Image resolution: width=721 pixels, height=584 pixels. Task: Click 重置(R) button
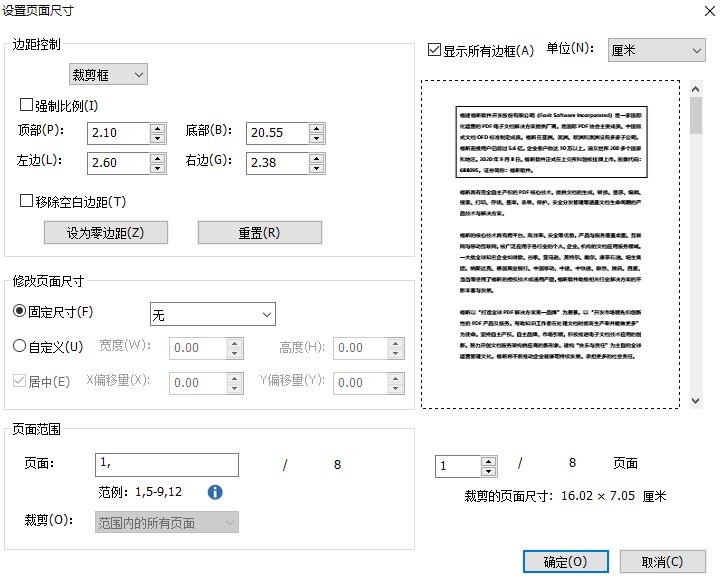click(x=260, y=233)
